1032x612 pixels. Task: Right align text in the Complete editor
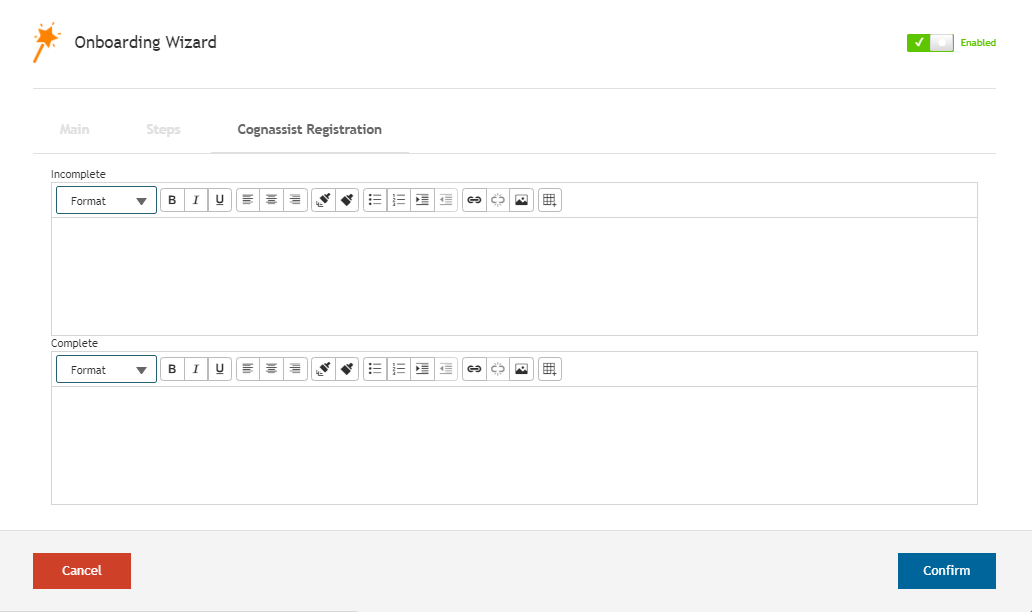pos(295,369)
